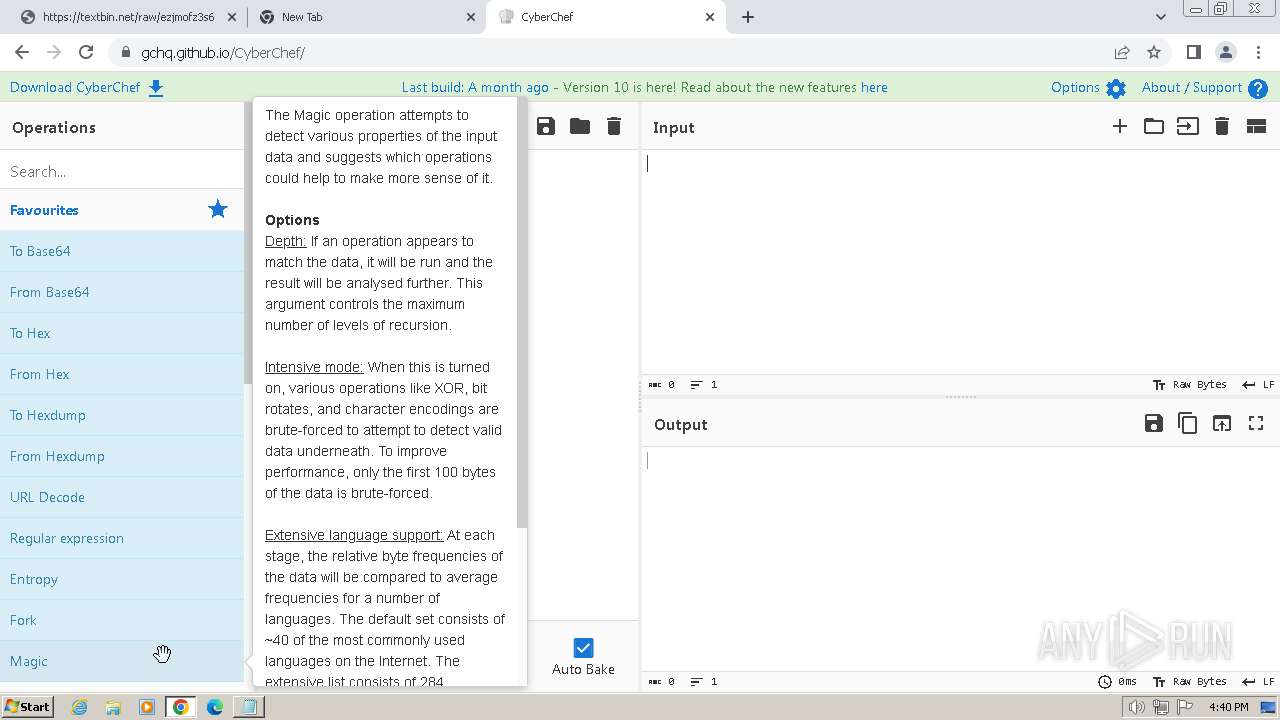Replace input with output icon
This screenshot has width=1280, height=720.
(1222, 423)
